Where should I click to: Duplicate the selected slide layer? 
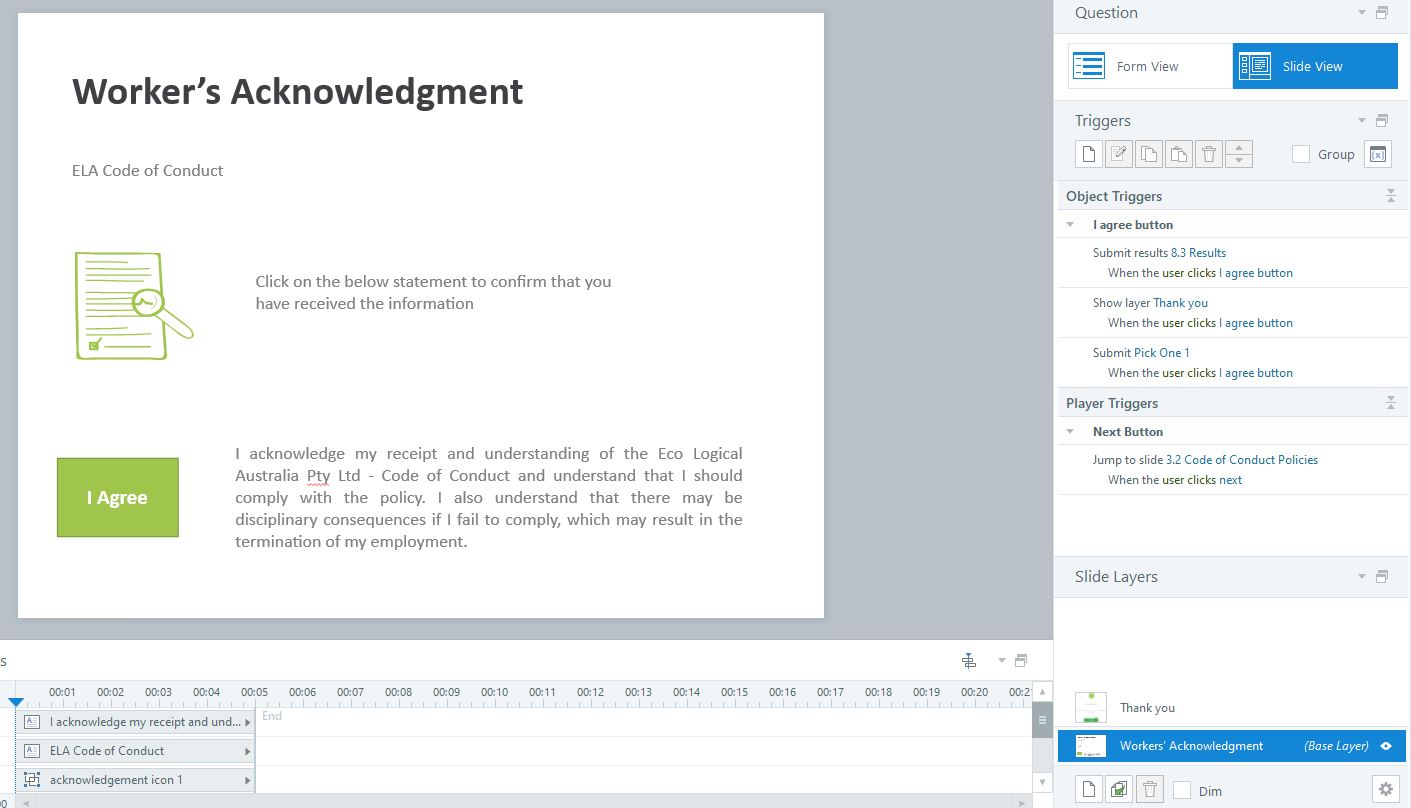[x=1119, y=789]
